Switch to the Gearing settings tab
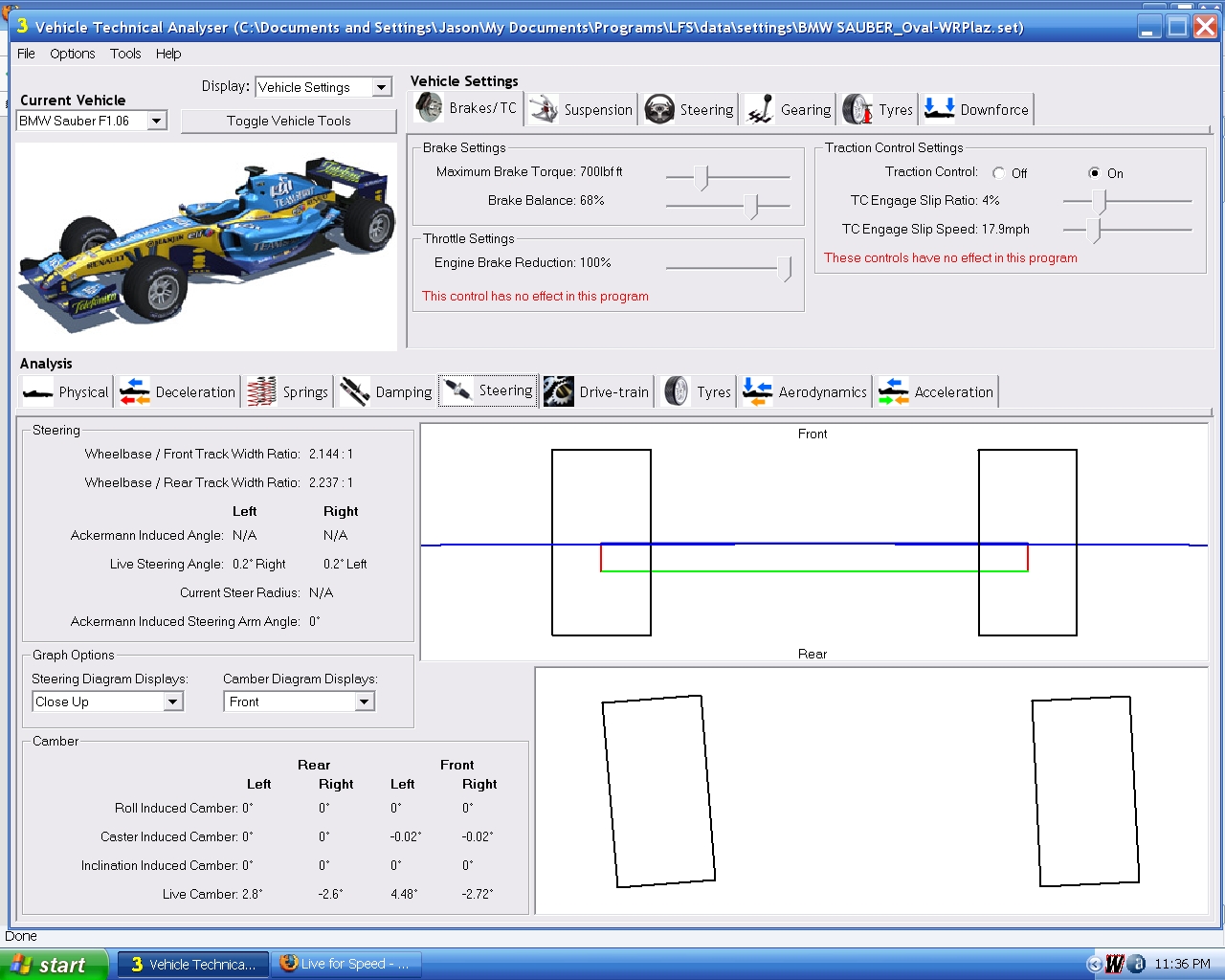The height and width of the screenshot is (980, 1225). (789, 109)
